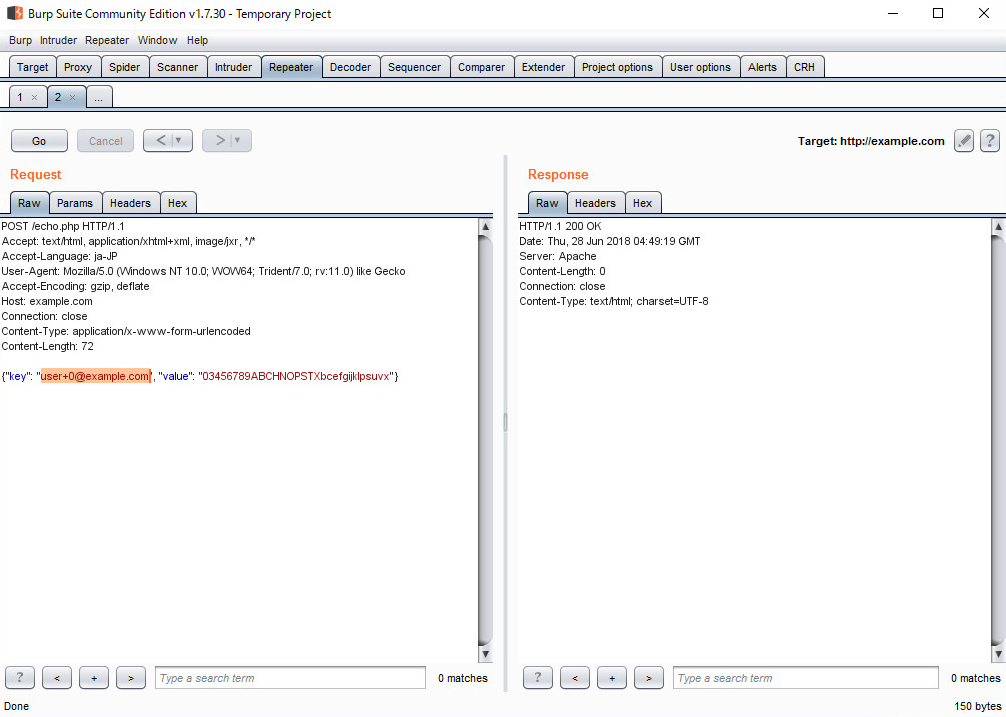Switch to the Scanner tab
1006x717 pixels.
click(x=178, y=67)
